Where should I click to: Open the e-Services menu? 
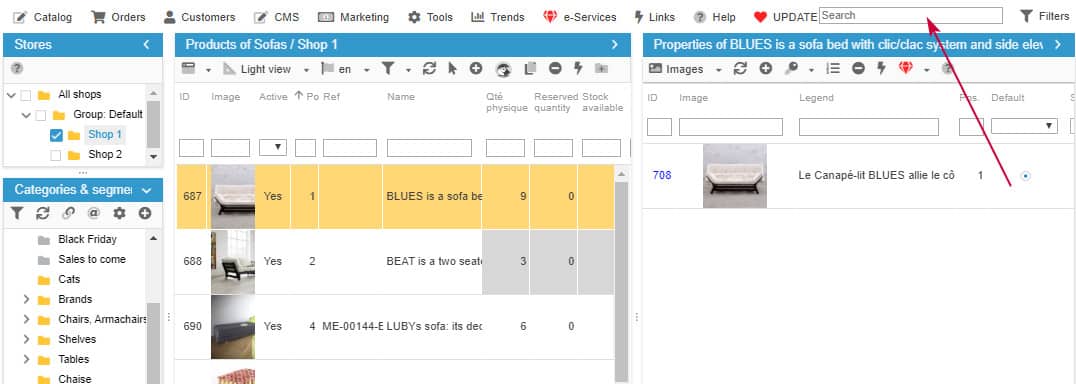point(579,17)
